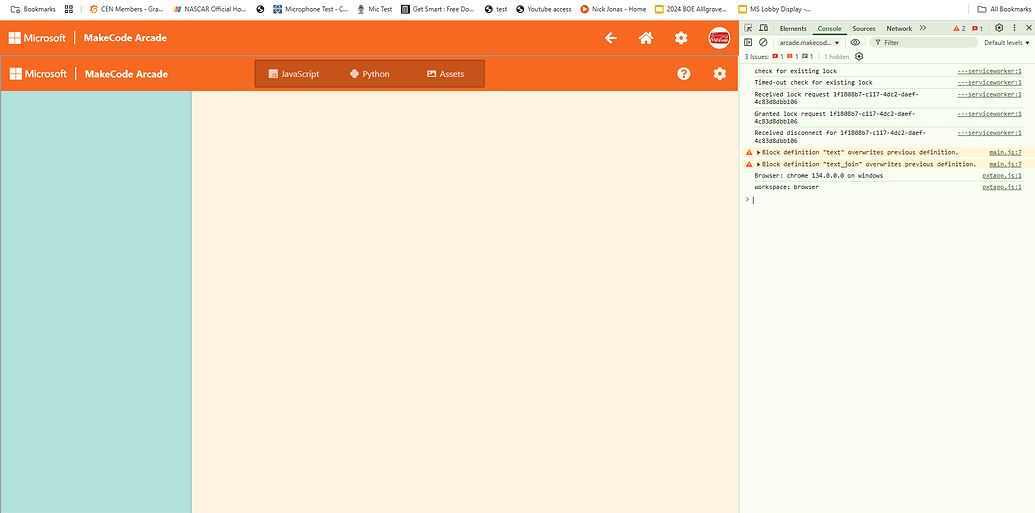Open the Microphone Test bookmark

pyautogui.click(x=311, y=9)
